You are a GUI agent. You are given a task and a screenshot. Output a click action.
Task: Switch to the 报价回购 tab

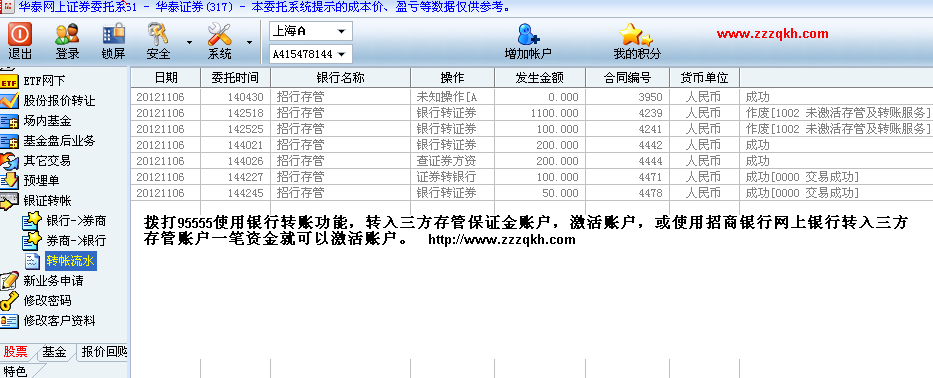point(104,352)
